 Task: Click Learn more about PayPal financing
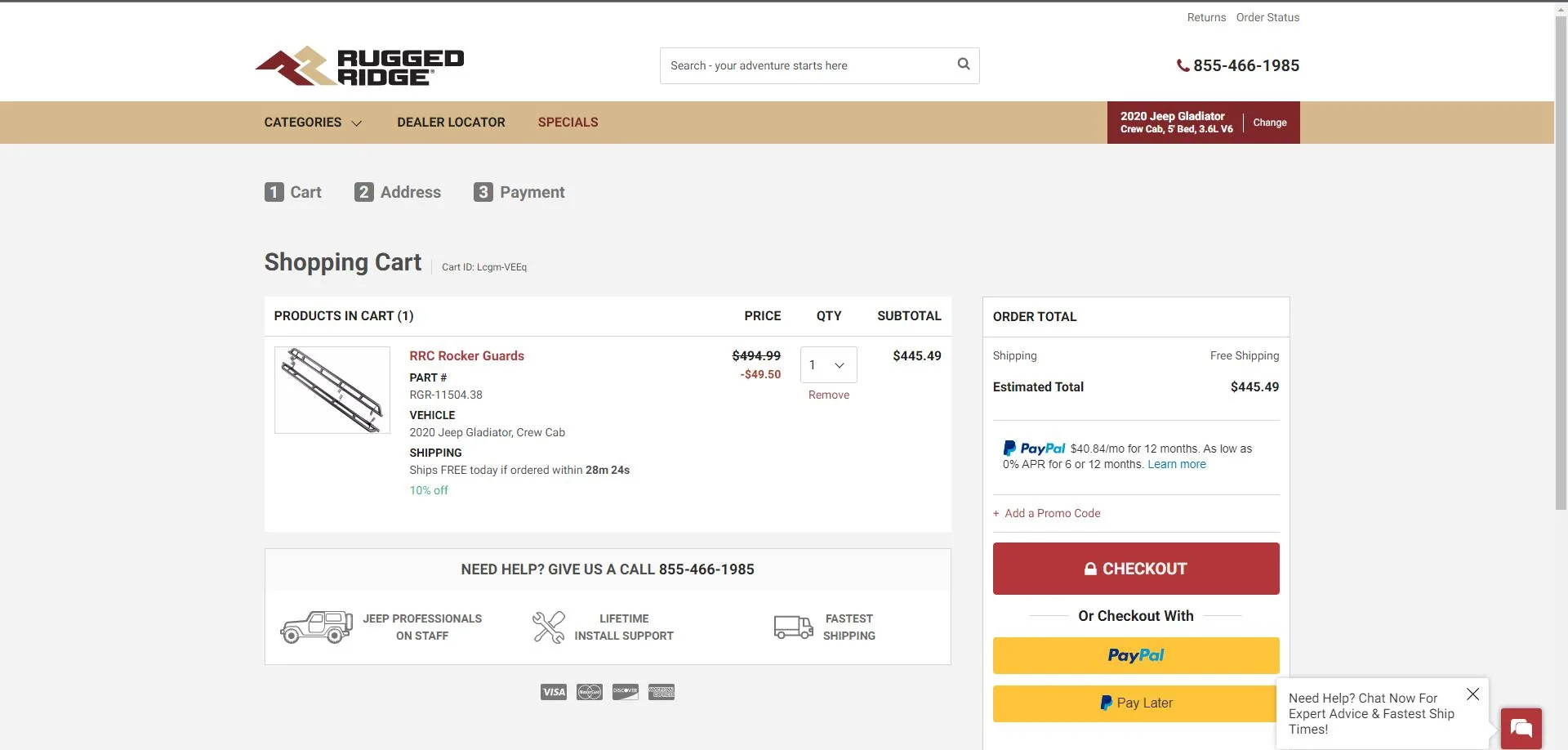click(1177, 464)
